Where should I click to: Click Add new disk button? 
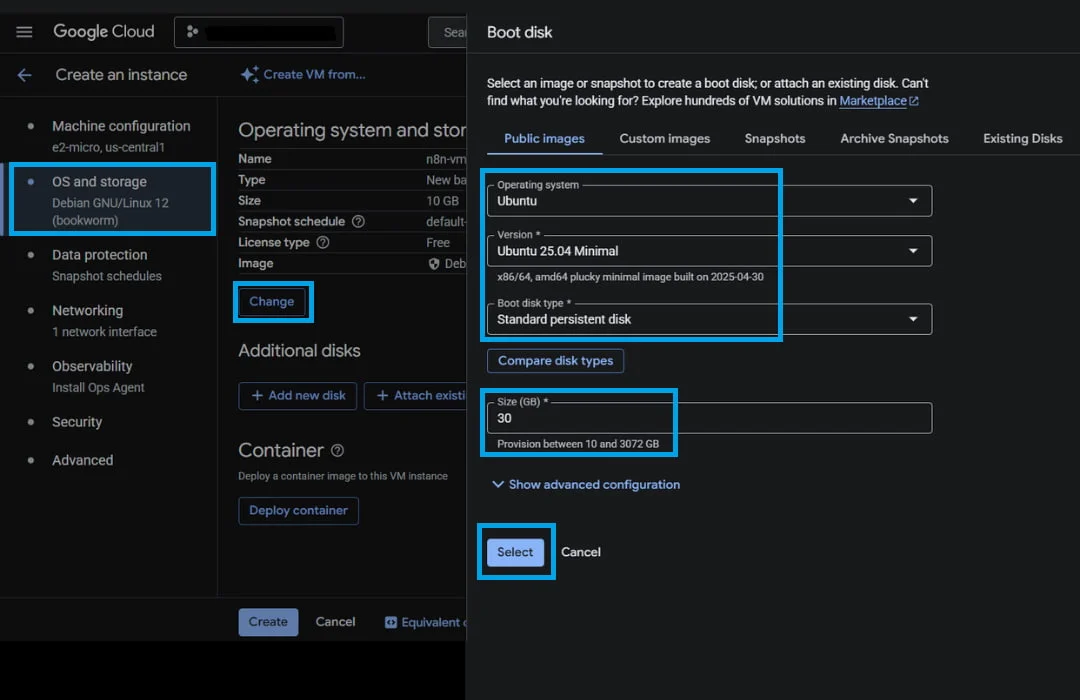[298, 395]
